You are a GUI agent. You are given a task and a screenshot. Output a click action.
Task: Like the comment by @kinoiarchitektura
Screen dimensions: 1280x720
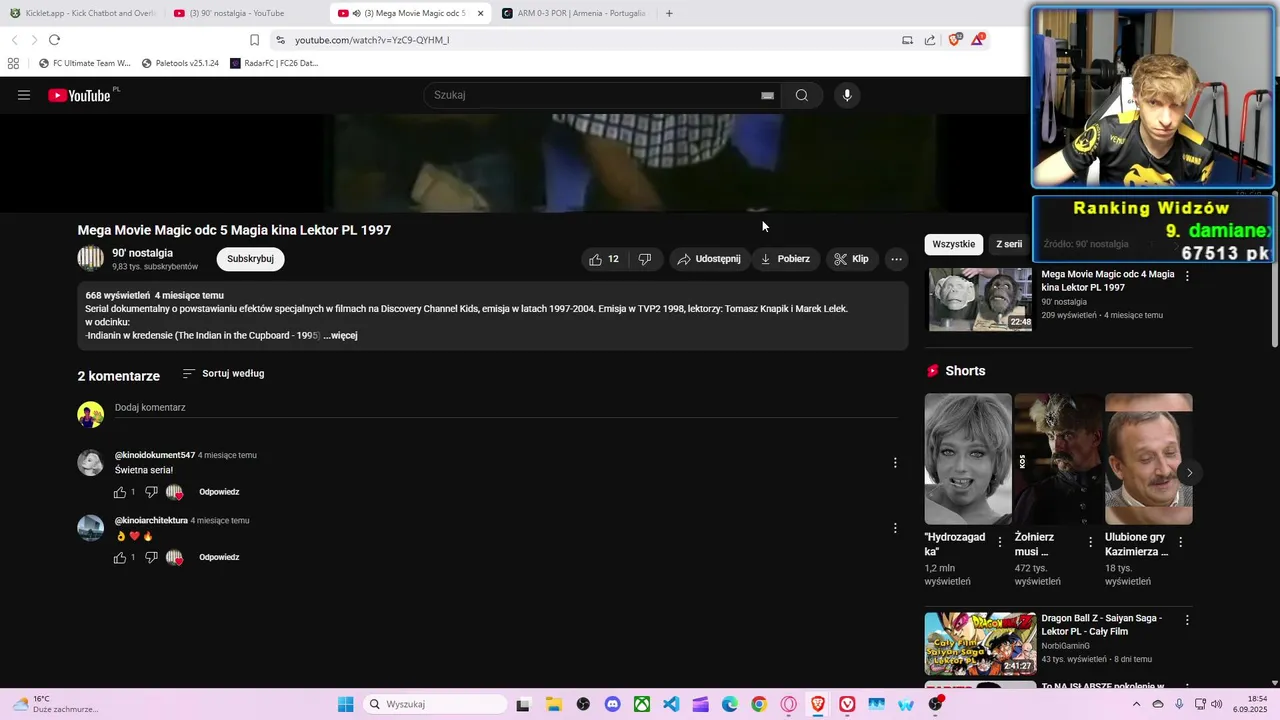(120, 557)
